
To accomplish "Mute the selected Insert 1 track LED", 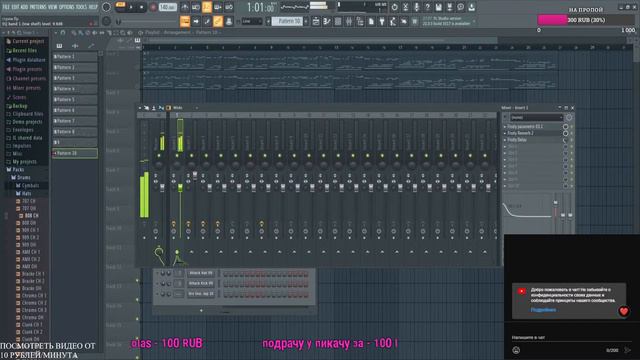I will pyautogui.click(x=177, y=156).
